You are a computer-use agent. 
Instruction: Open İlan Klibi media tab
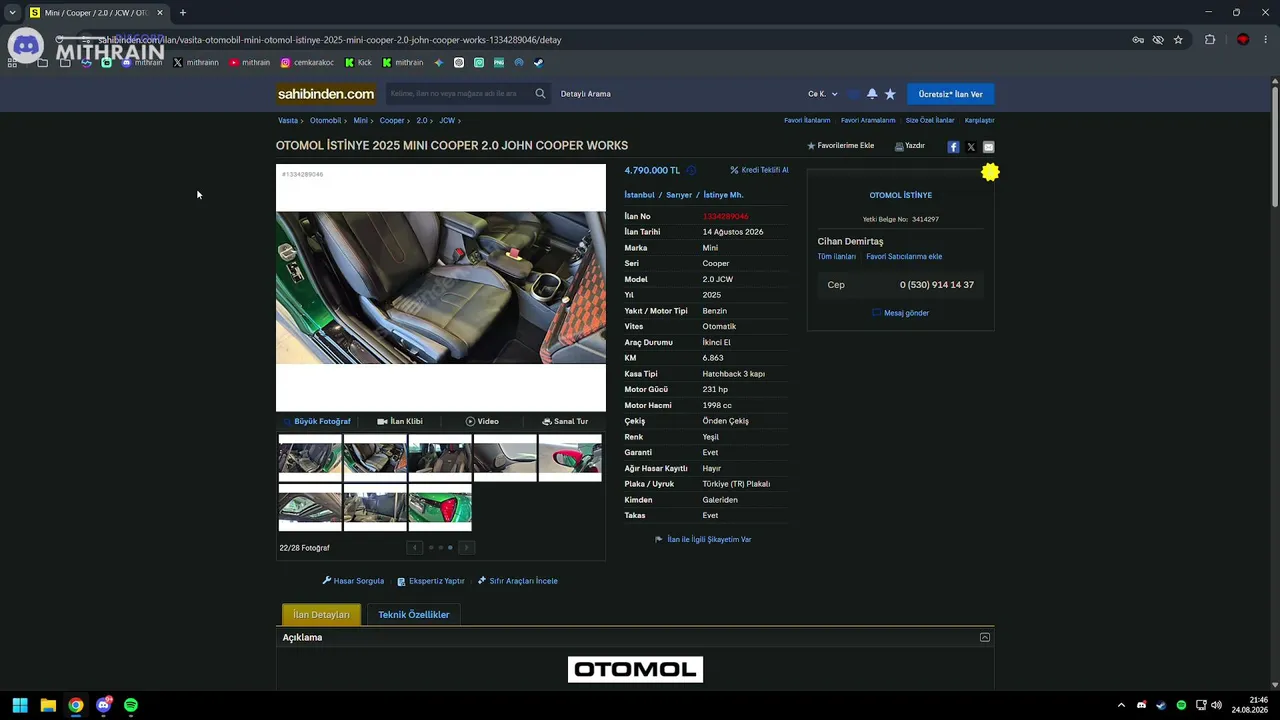click(x=400, y=422)
